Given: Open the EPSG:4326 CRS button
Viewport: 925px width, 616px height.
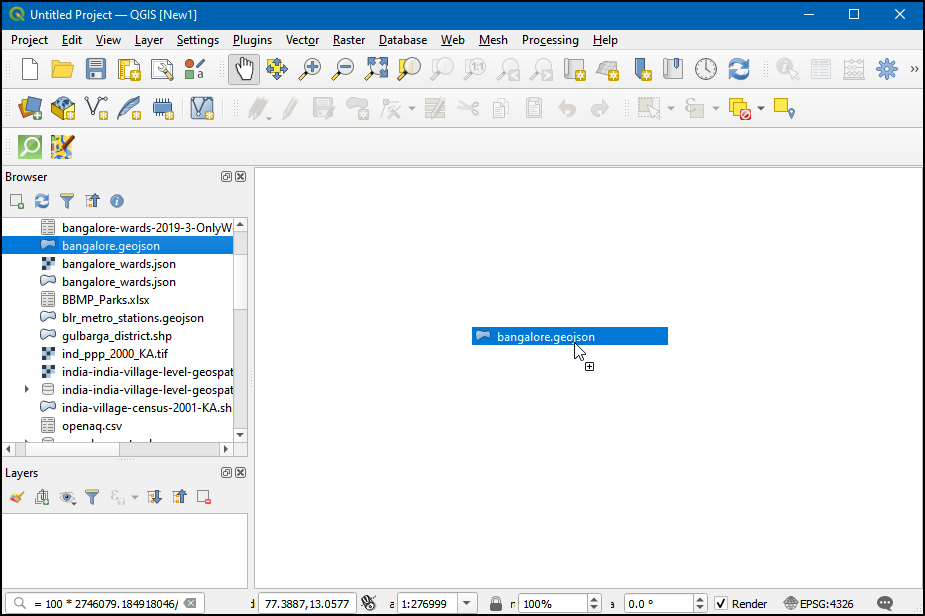Looking at the screenshot, I should pyautogui.click(x=819, y=604).
